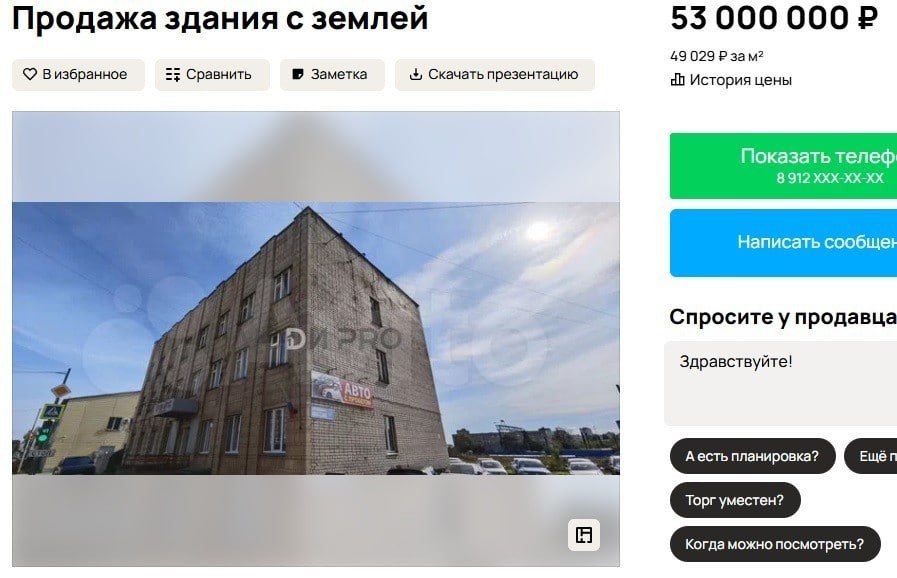Click the price history chart icon
This screenshot has height=578, width=897.
coord(677,80)
